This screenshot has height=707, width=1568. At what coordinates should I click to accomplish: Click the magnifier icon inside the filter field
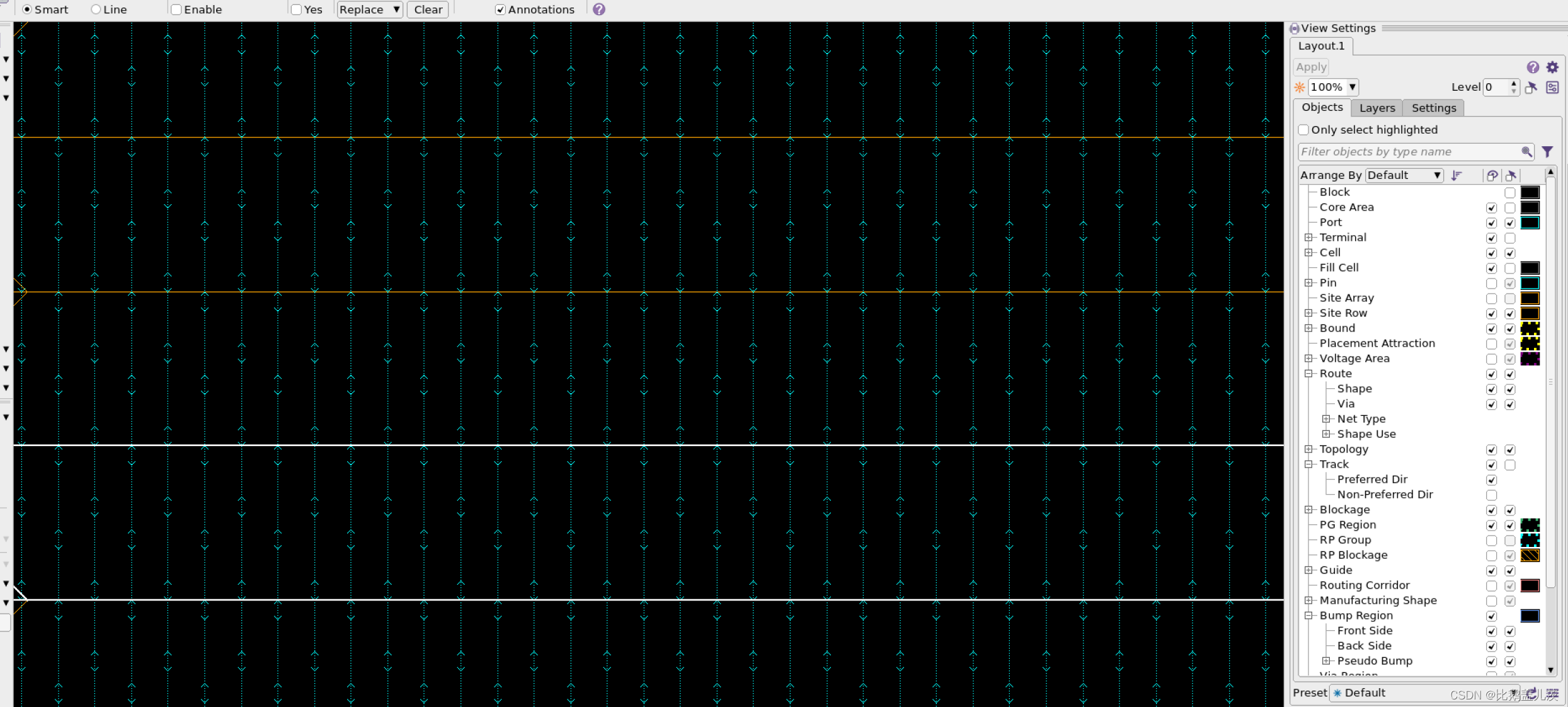click(x=1528, y=151)
